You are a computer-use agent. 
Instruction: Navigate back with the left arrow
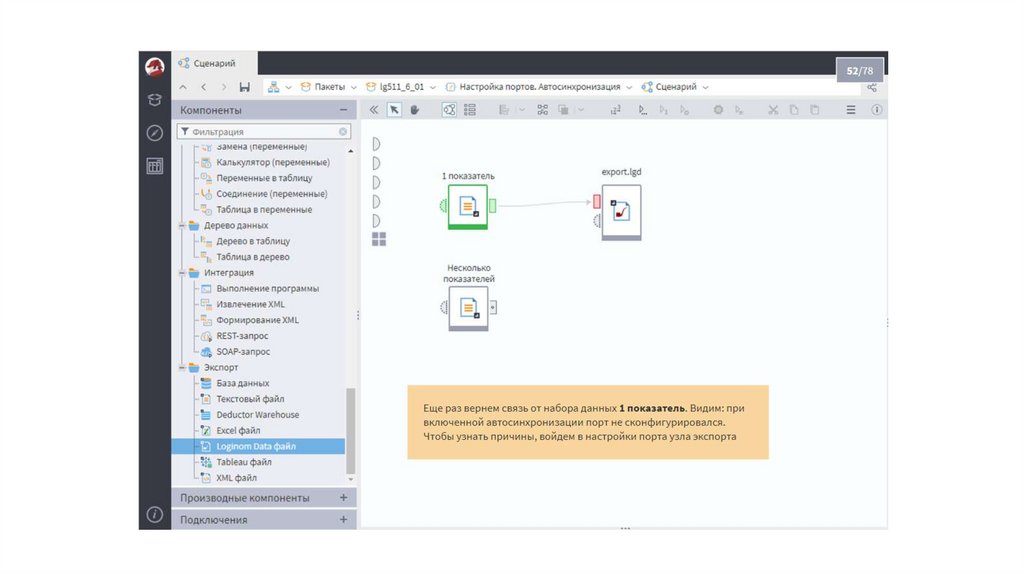[204, 87]
